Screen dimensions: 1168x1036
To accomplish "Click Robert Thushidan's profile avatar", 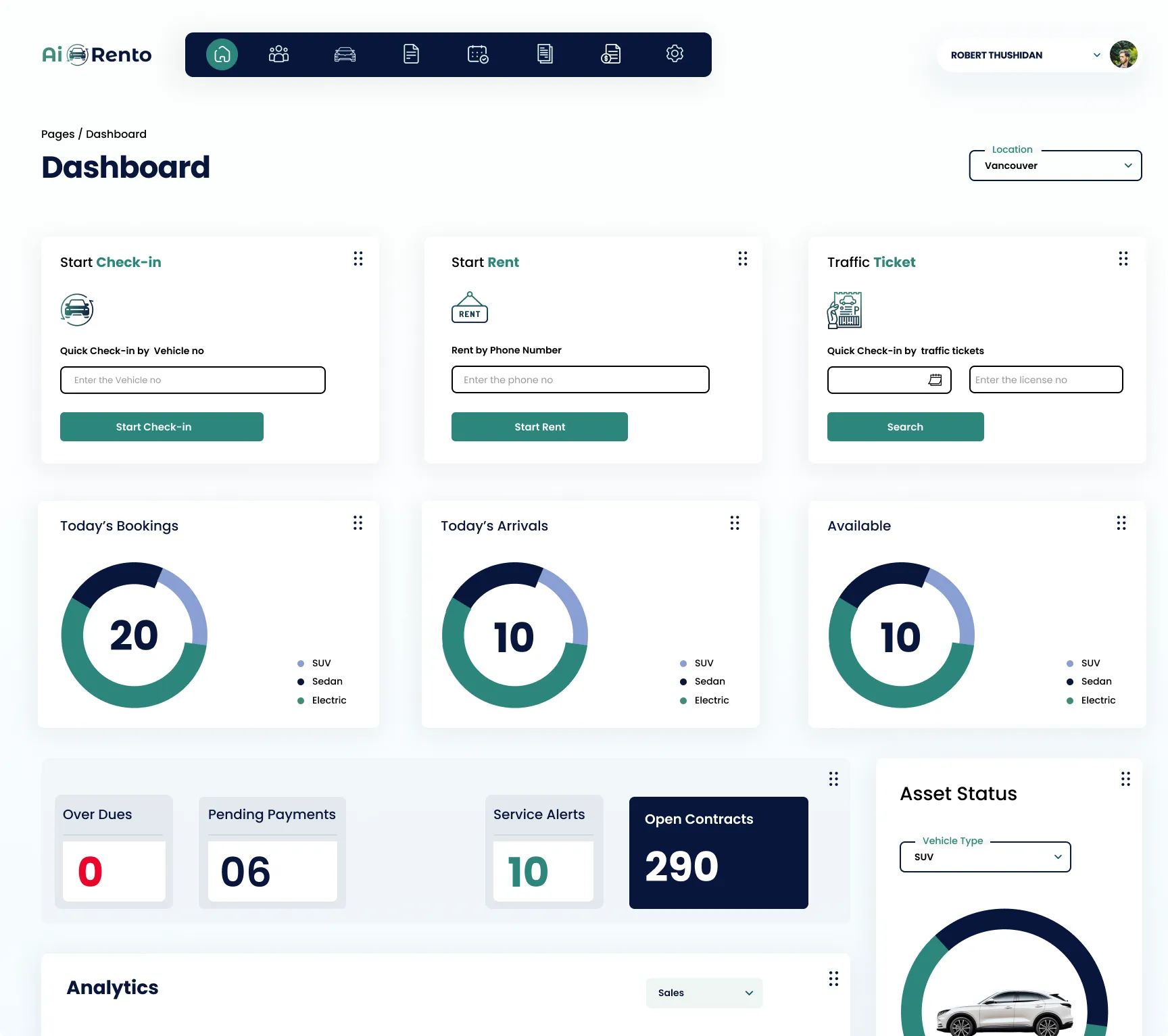I will click(x=1123, y=55).
